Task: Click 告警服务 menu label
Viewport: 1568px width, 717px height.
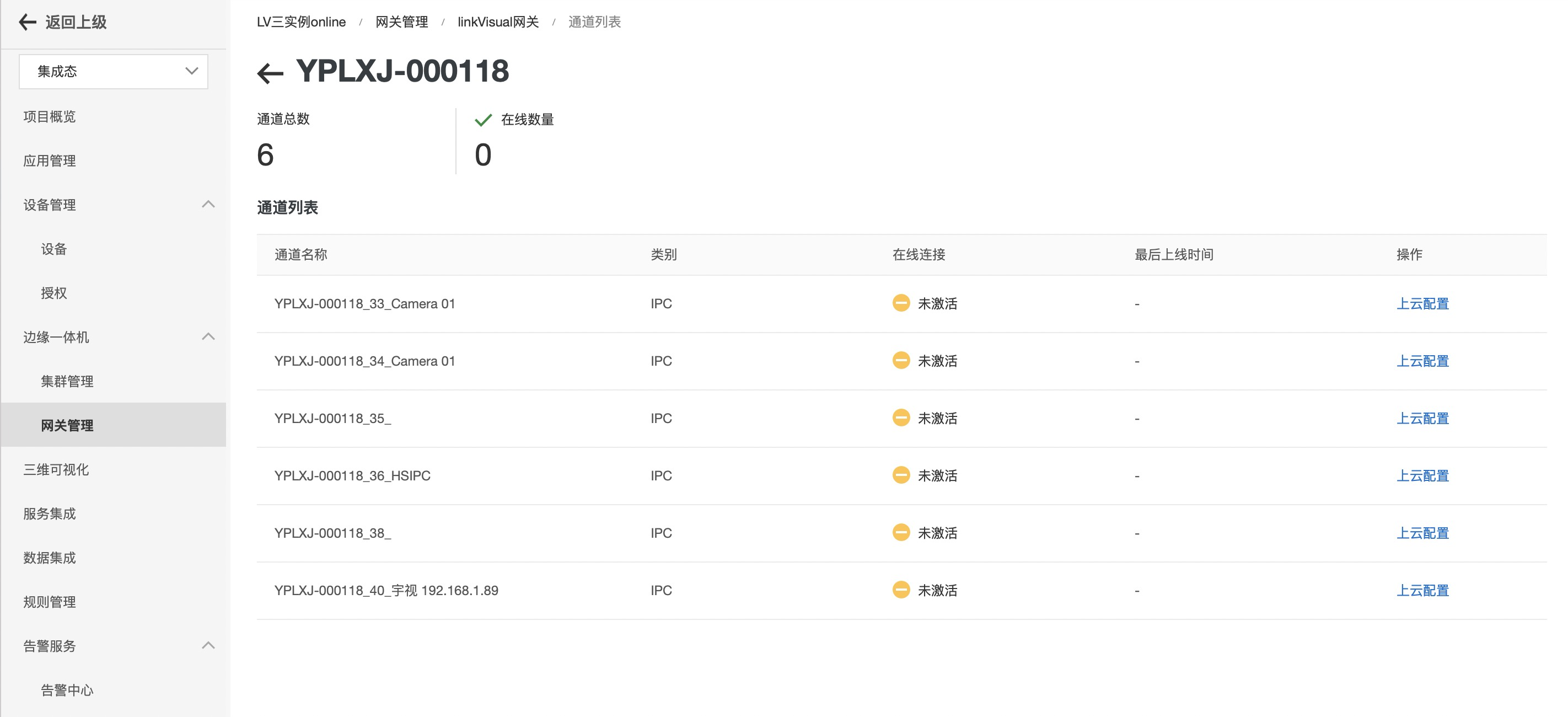Action: [50, 646]
